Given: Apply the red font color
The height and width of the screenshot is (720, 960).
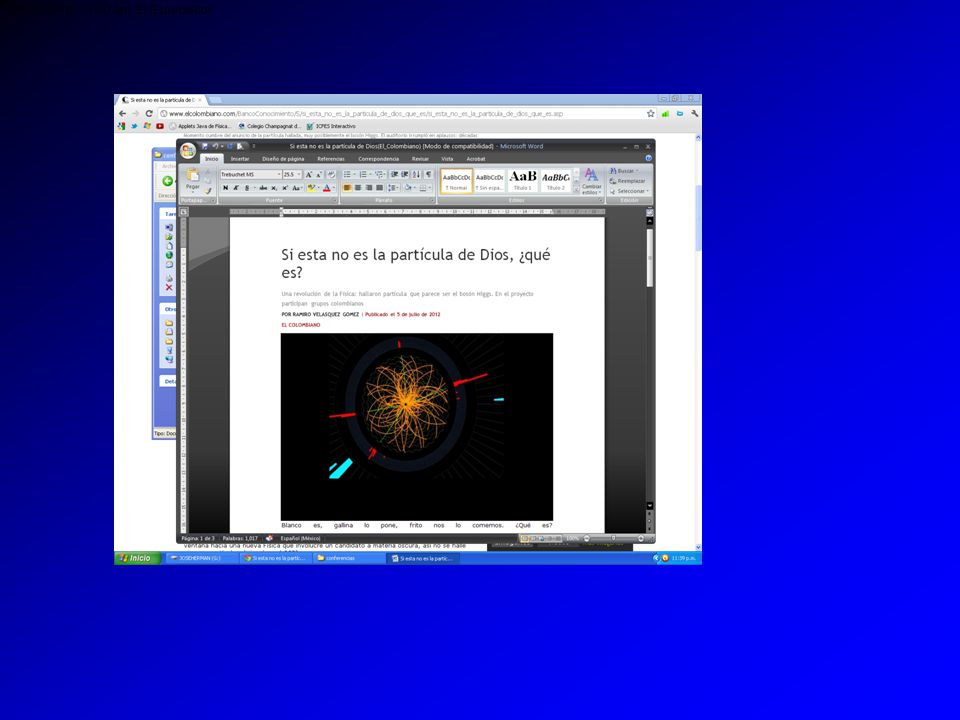Looking at the screenshot, I should point(327,188).
